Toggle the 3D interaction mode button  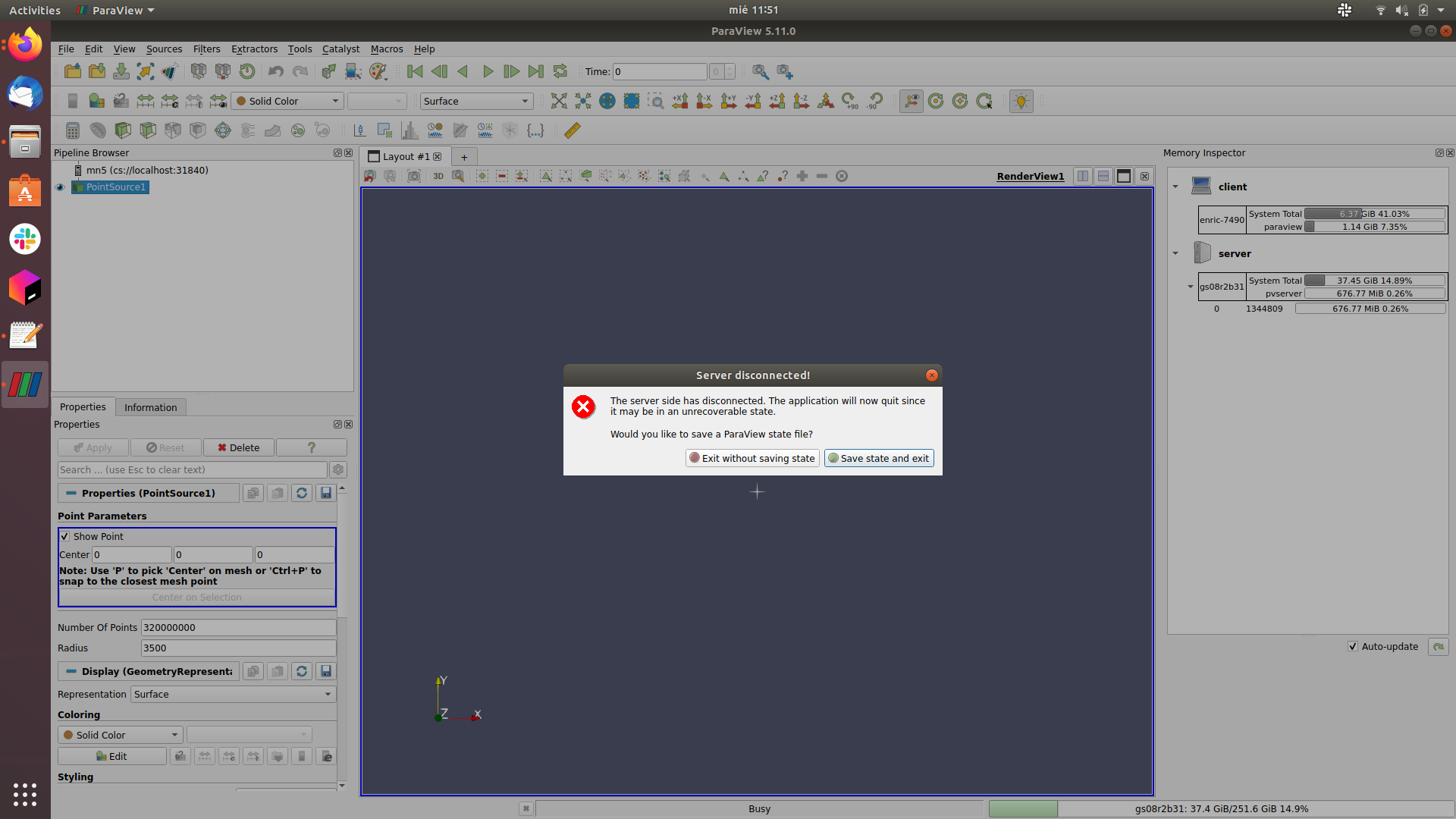click(x=438, y=176)
